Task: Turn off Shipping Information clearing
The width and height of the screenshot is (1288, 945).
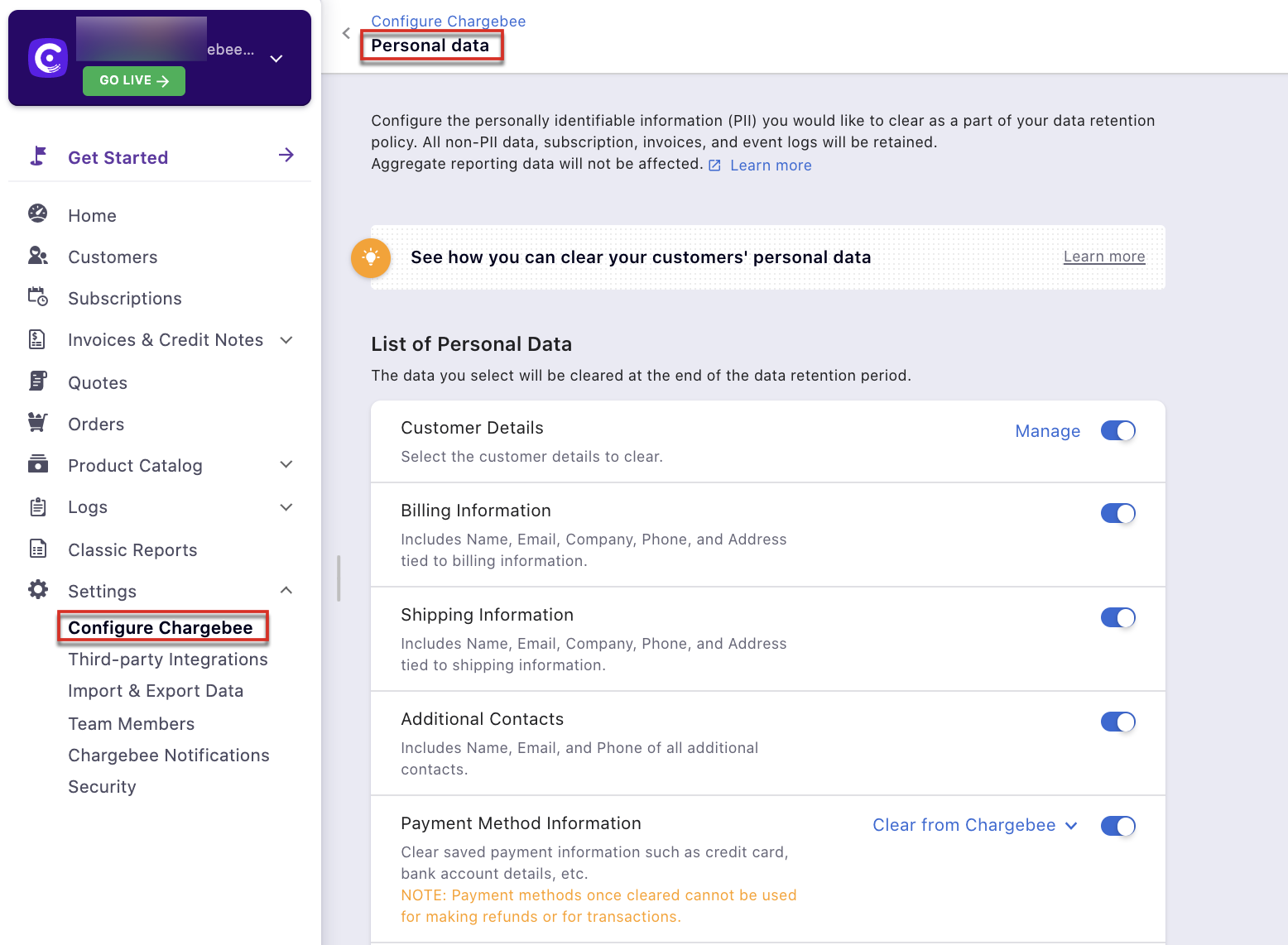Action: 1118,617
